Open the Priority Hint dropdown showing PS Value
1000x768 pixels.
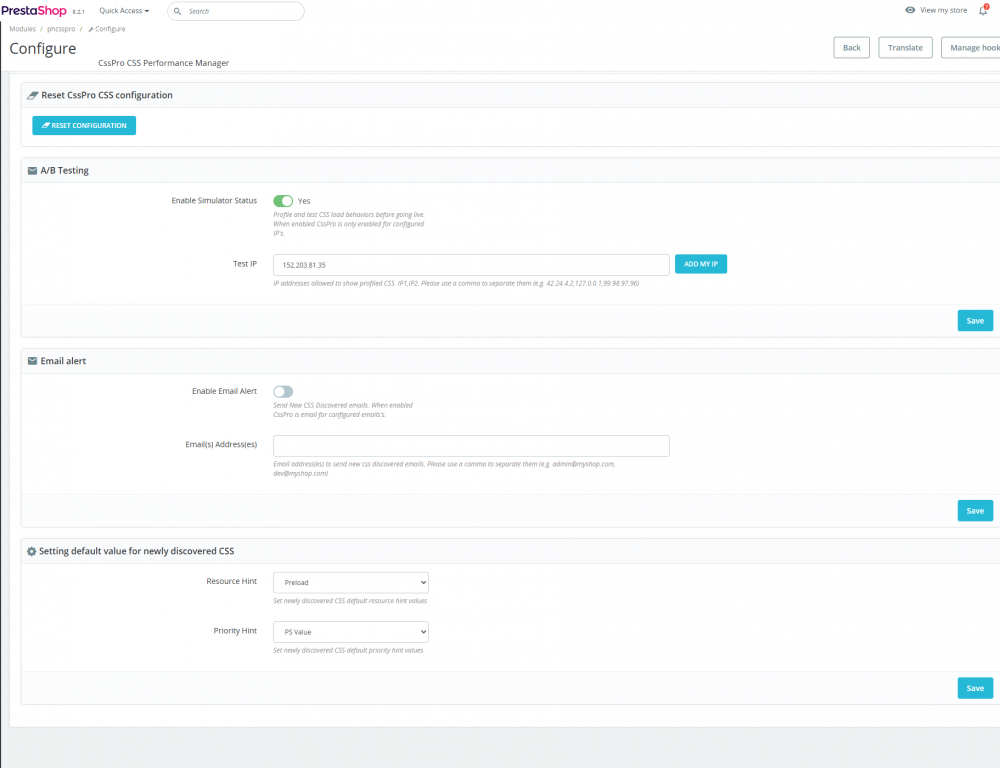[x=350, y=631]
